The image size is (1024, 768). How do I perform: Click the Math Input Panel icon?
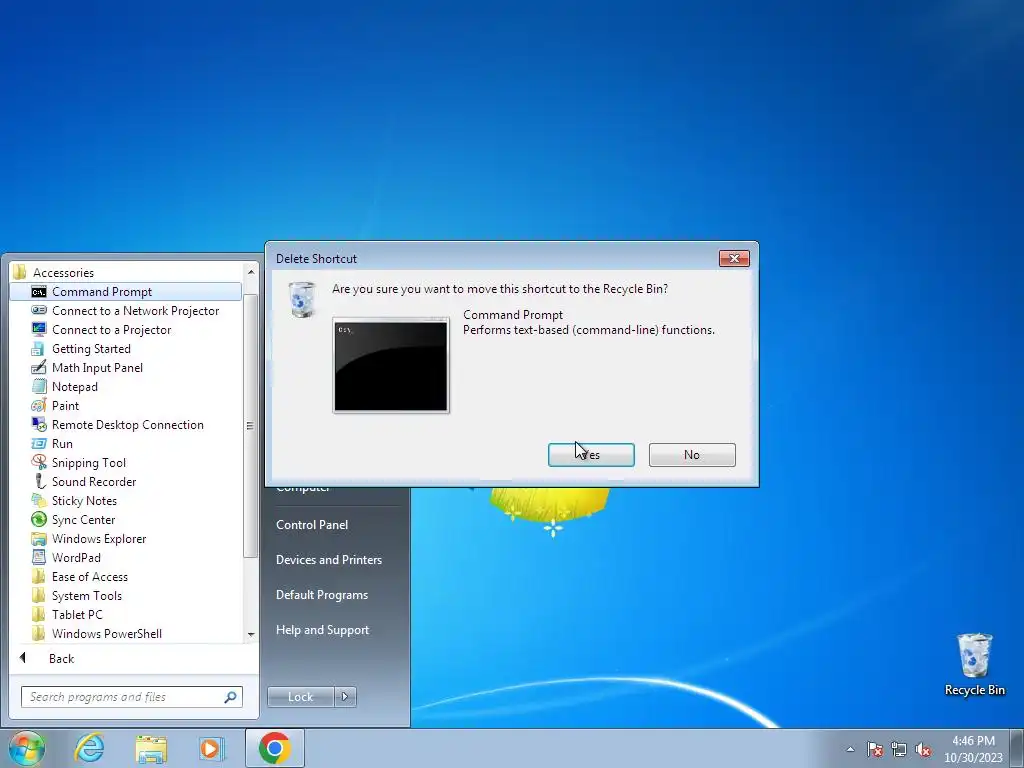39,368
